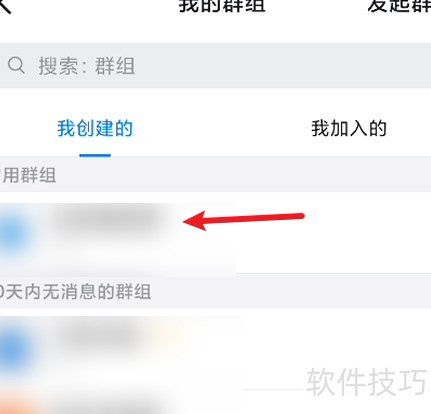This screenshot has height=414, width=431.
Task: Click the bottom blurred group row
Action: pyautogui.click(x=215, y=403)
